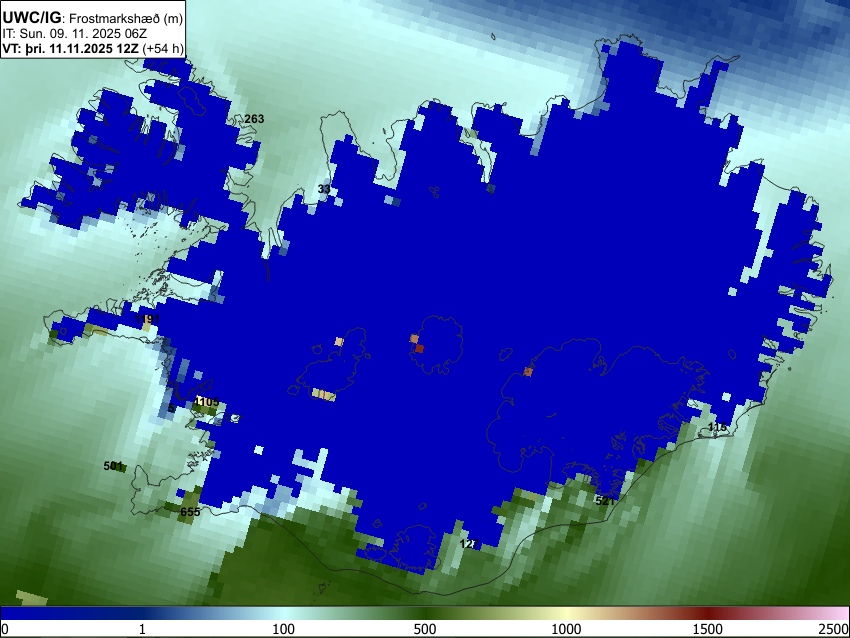
Task: Click the color scale tick '1000'
Action: pyautogui.click(x=566, y=629)
